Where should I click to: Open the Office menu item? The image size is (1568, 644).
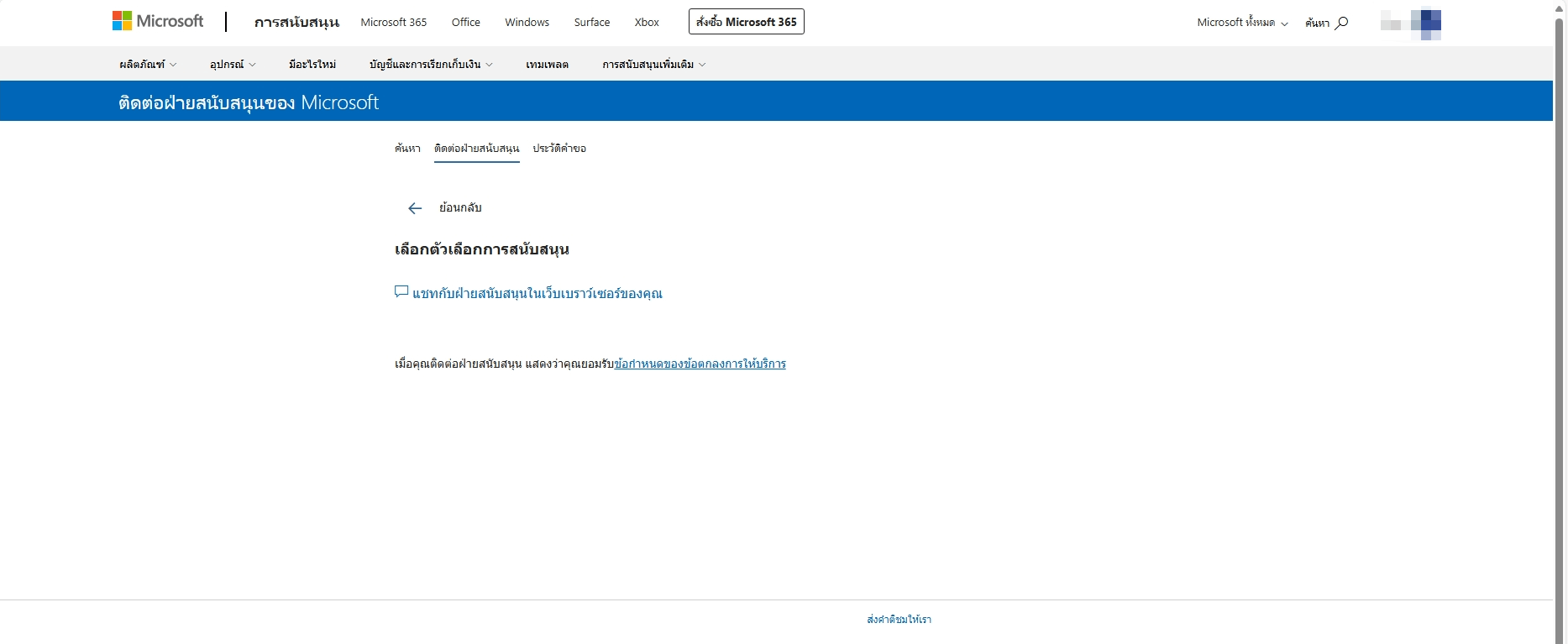[x=466, y=22]
